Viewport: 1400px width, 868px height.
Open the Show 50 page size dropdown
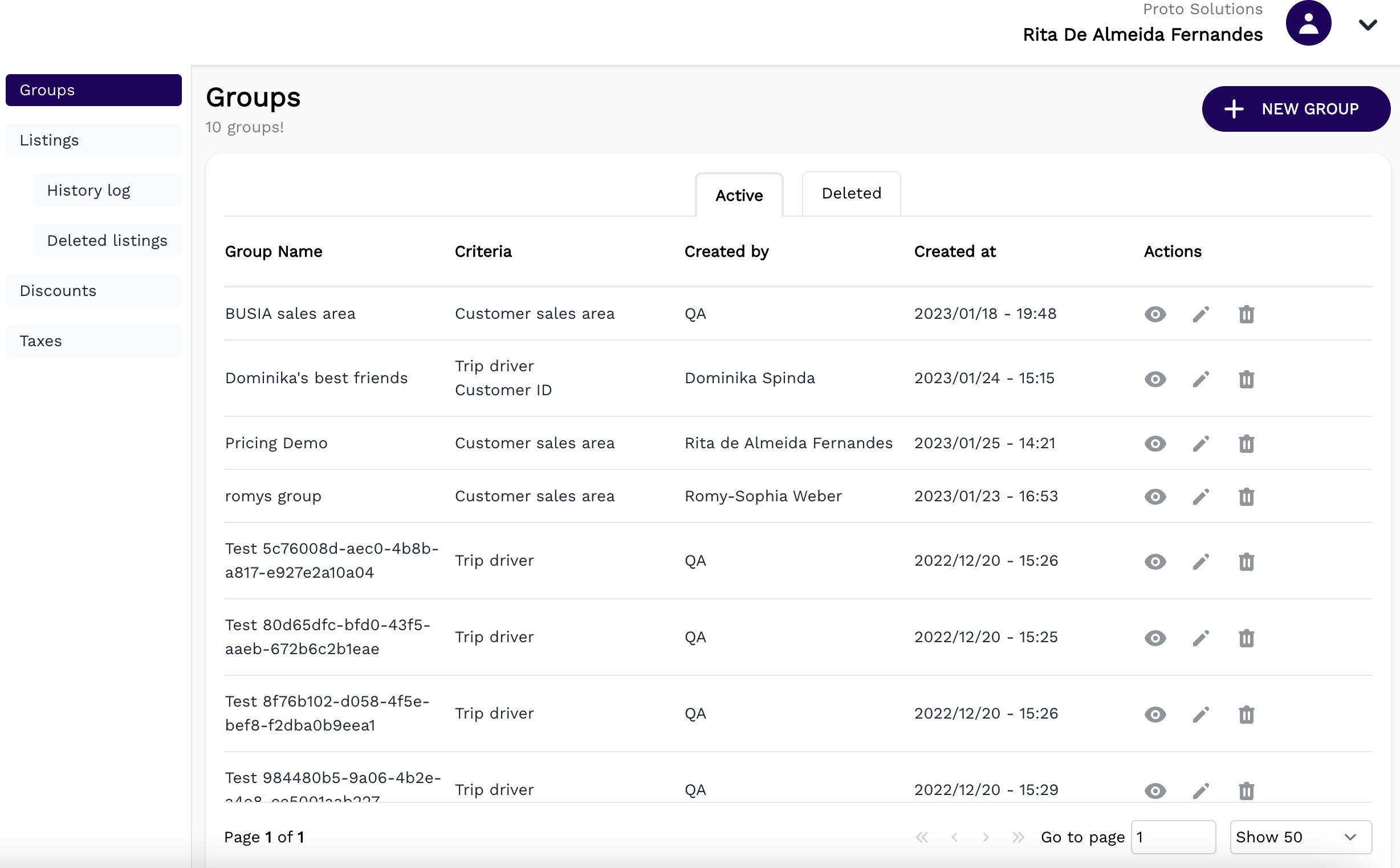tap(1300, 837)
